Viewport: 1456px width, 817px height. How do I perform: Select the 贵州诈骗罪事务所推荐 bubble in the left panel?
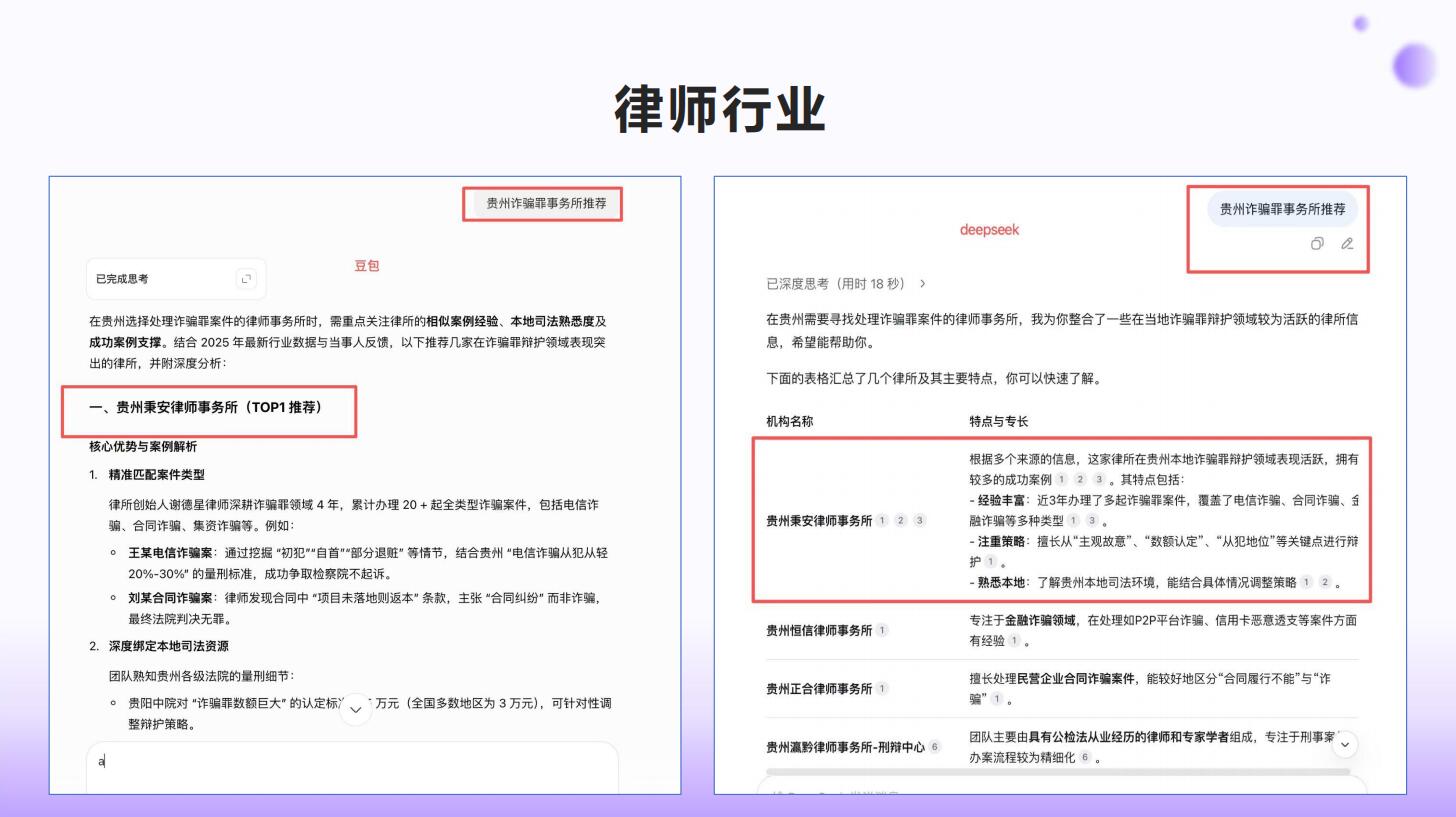click(x=543, y=204)
